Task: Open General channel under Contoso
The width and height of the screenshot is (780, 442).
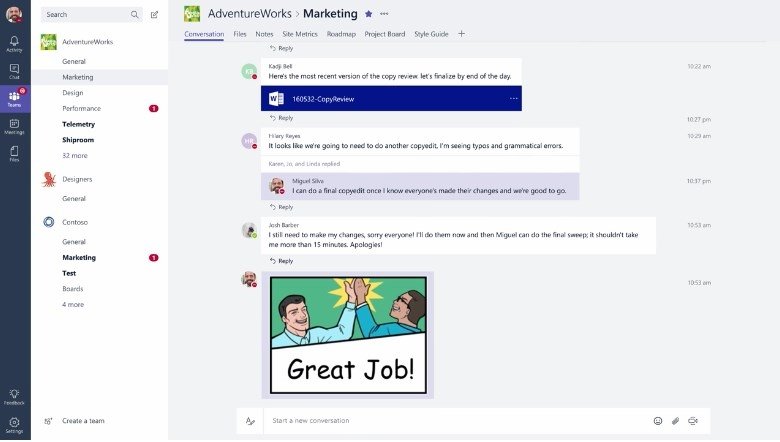Action: (x=74, y=242)
